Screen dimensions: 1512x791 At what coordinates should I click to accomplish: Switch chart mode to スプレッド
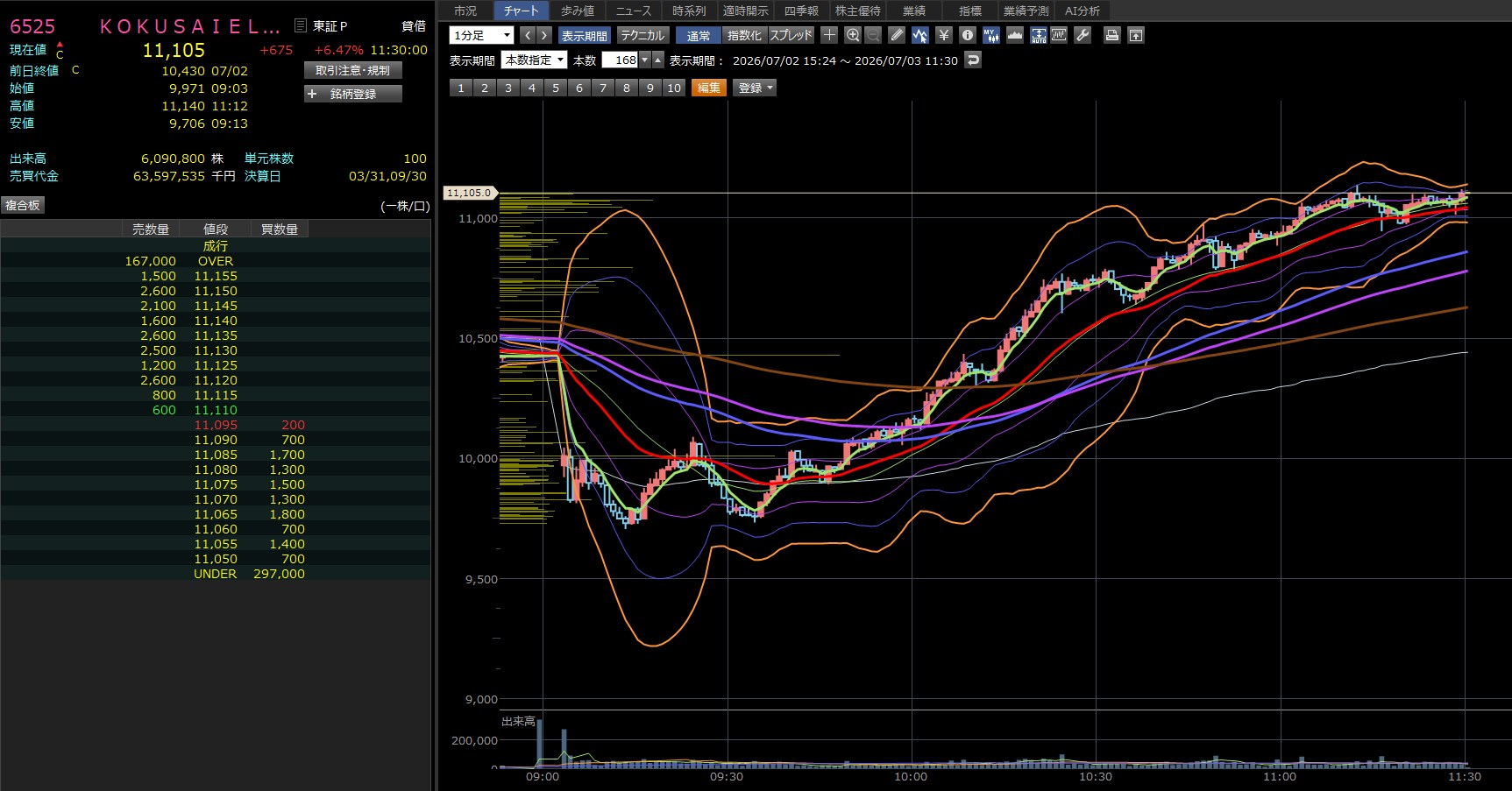(791, 35)
